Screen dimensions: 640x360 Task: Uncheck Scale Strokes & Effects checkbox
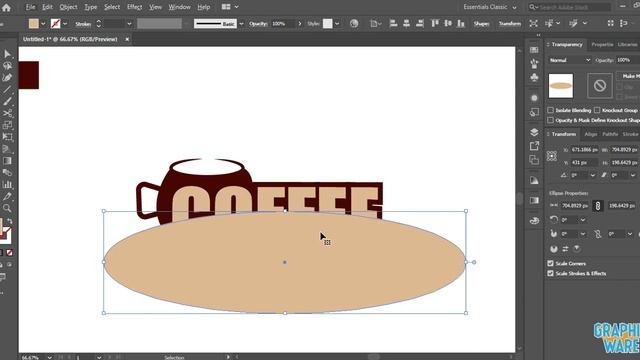tap(551, 273)
